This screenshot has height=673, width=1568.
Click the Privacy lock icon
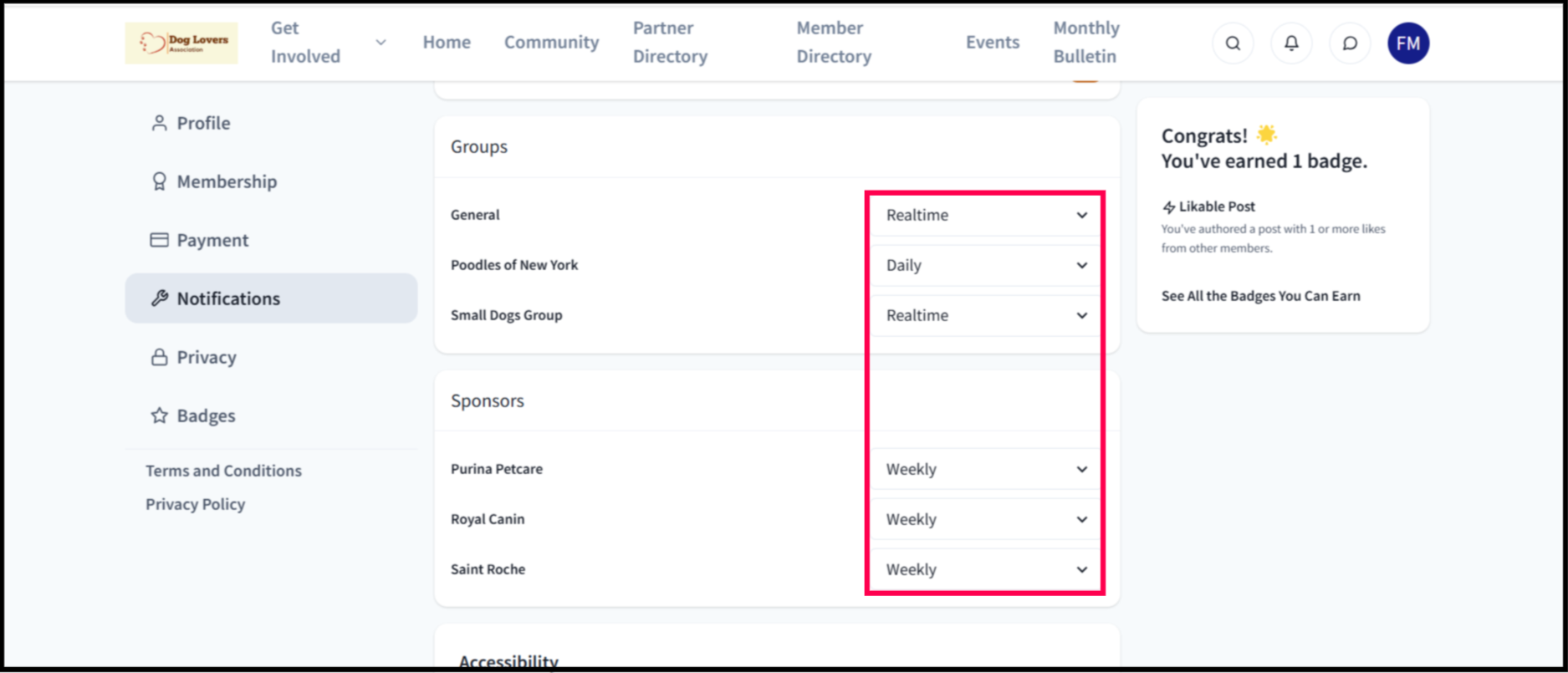(159, 357)
